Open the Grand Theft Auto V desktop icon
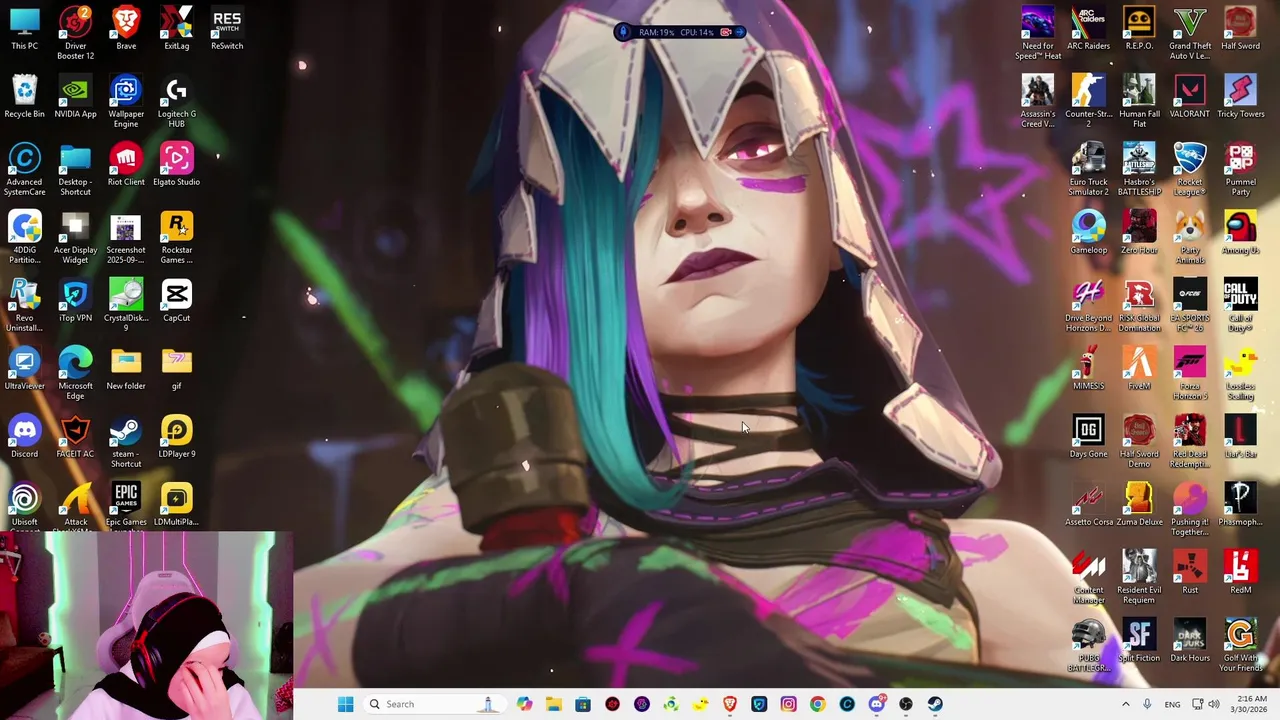 click(x=1190, y=32)
